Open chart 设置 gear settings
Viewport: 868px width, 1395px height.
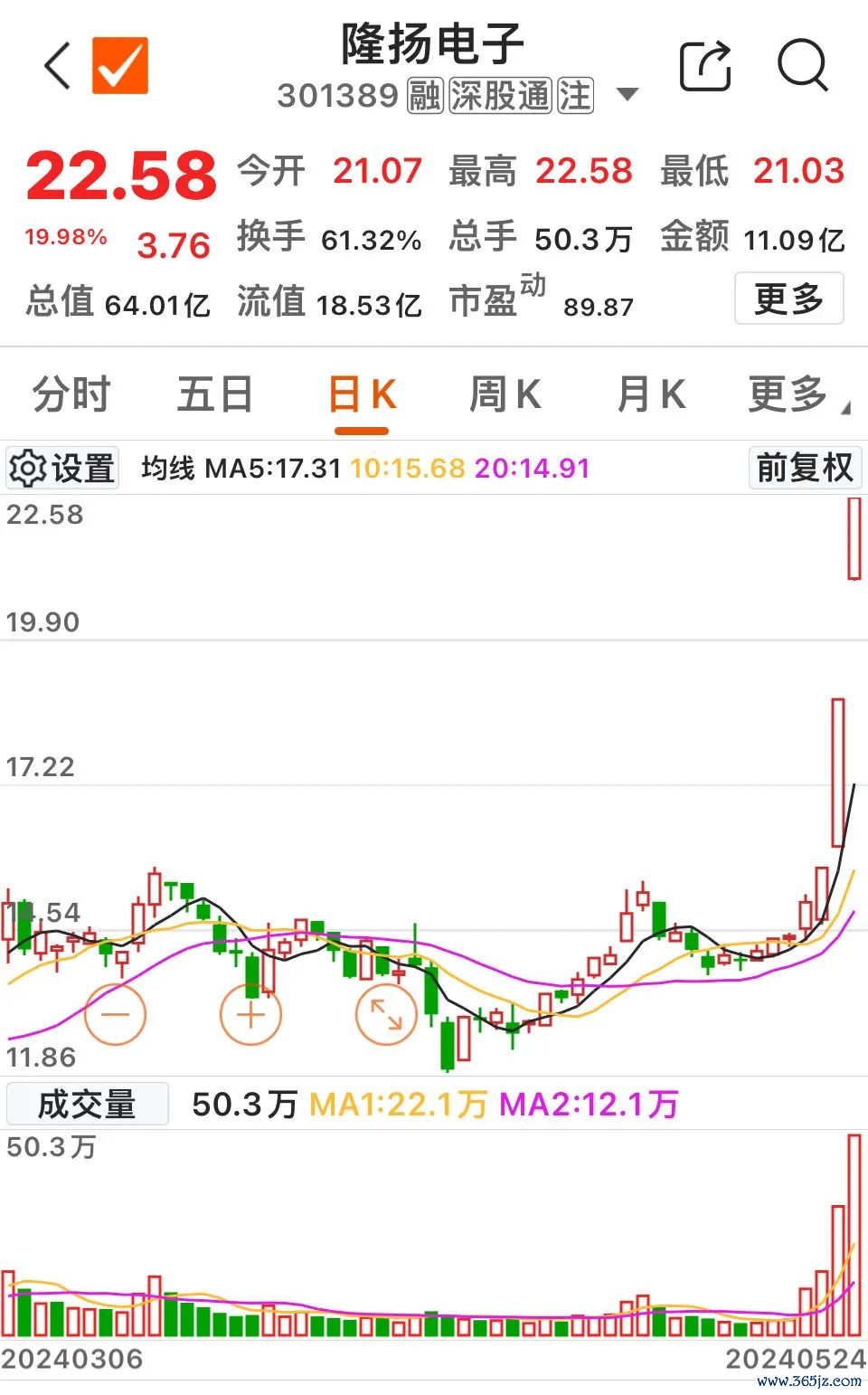[x=61, y=468]
